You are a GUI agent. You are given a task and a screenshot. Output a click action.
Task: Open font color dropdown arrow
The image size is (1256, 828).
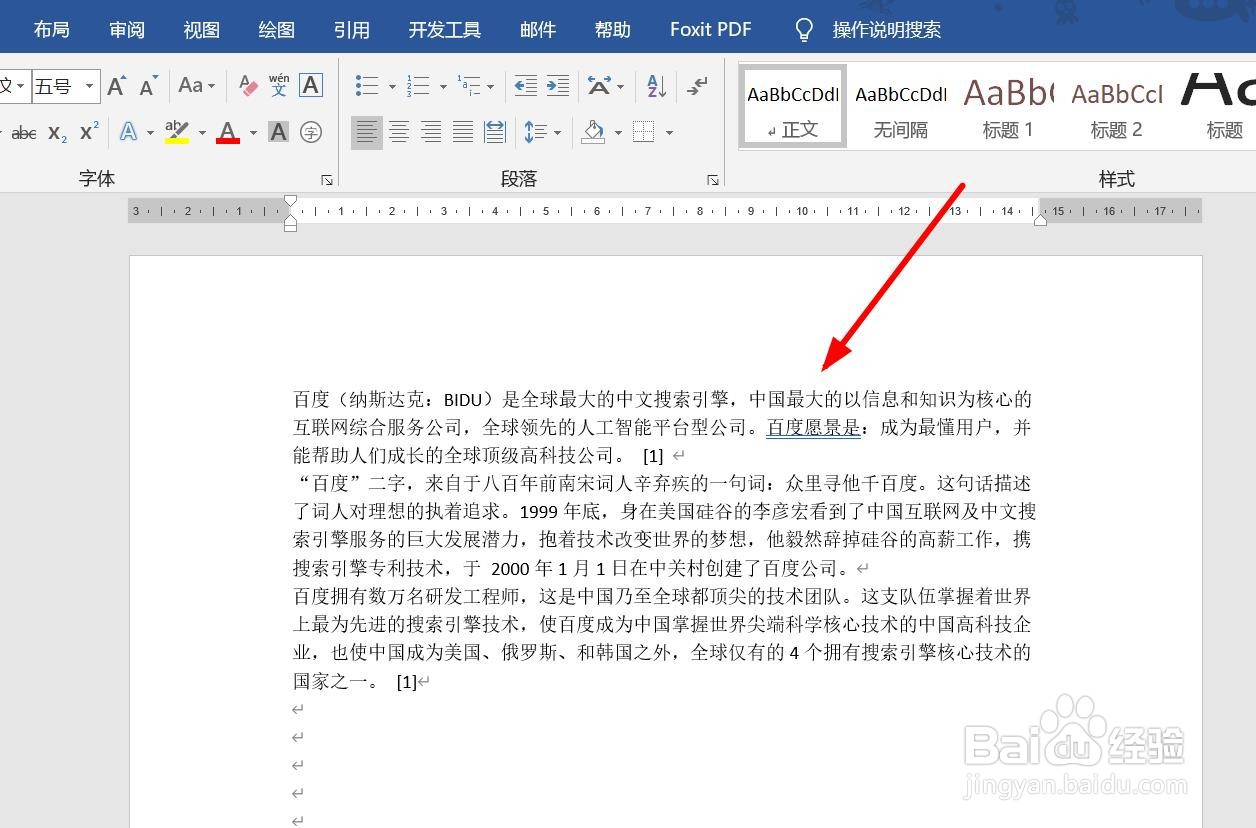pyautogui.click(x=252, y=132)
